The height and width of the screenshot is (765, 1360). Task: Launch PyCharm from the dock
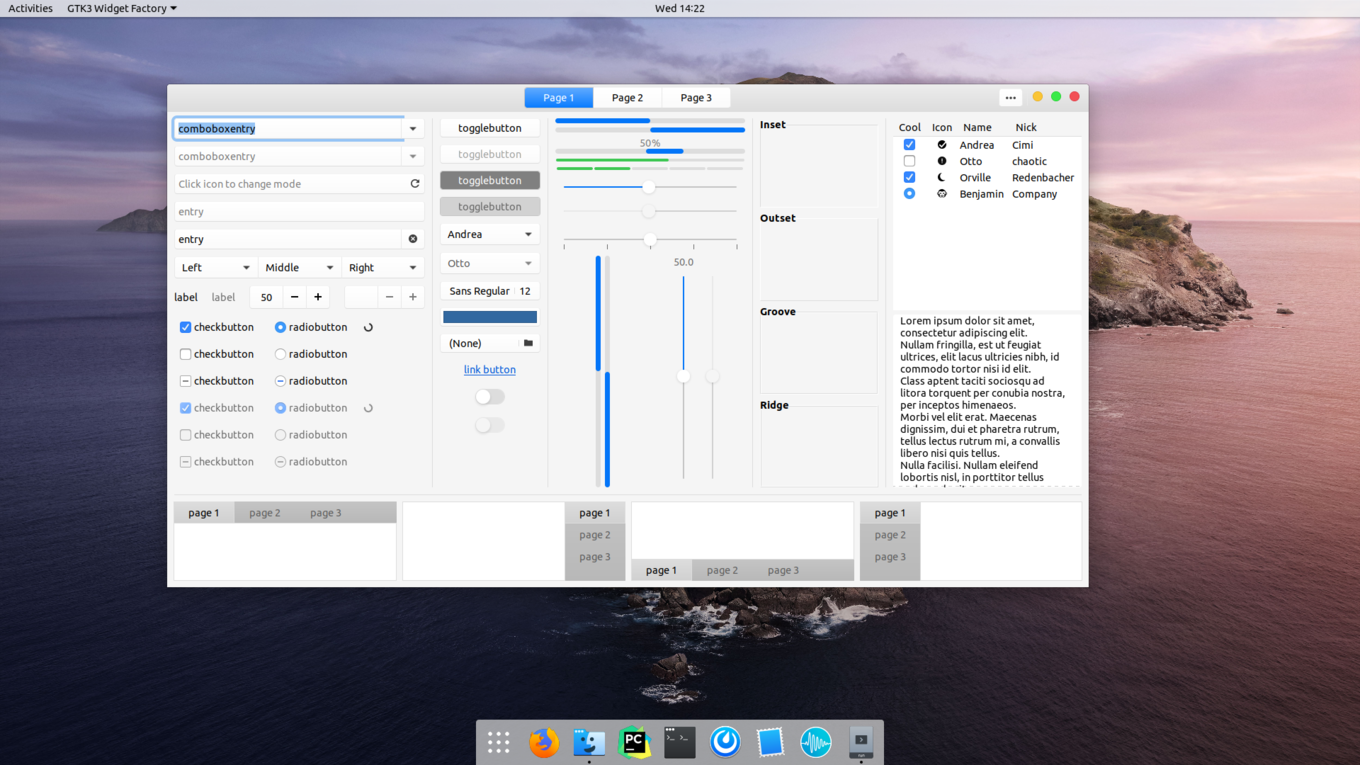634,742
